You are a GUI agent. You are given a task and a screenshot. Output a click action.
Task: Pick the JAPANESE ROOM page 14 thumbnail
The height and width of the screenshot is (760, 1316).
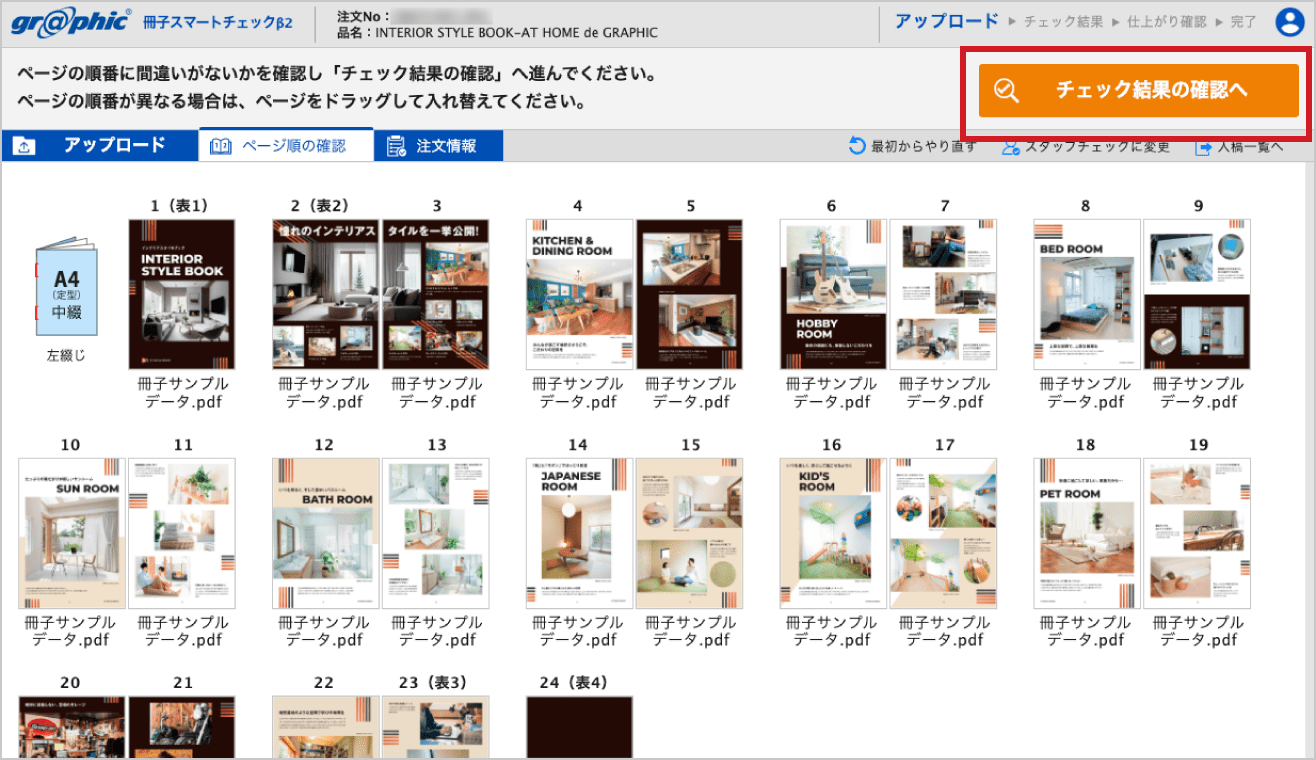pos(579,533)
